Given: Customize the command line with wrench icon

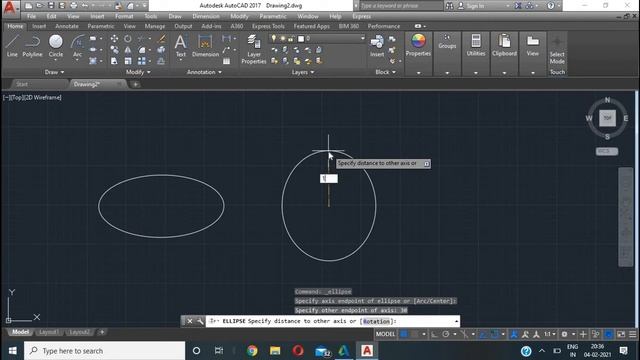Looking at the screenshot, I should point(200,321).
